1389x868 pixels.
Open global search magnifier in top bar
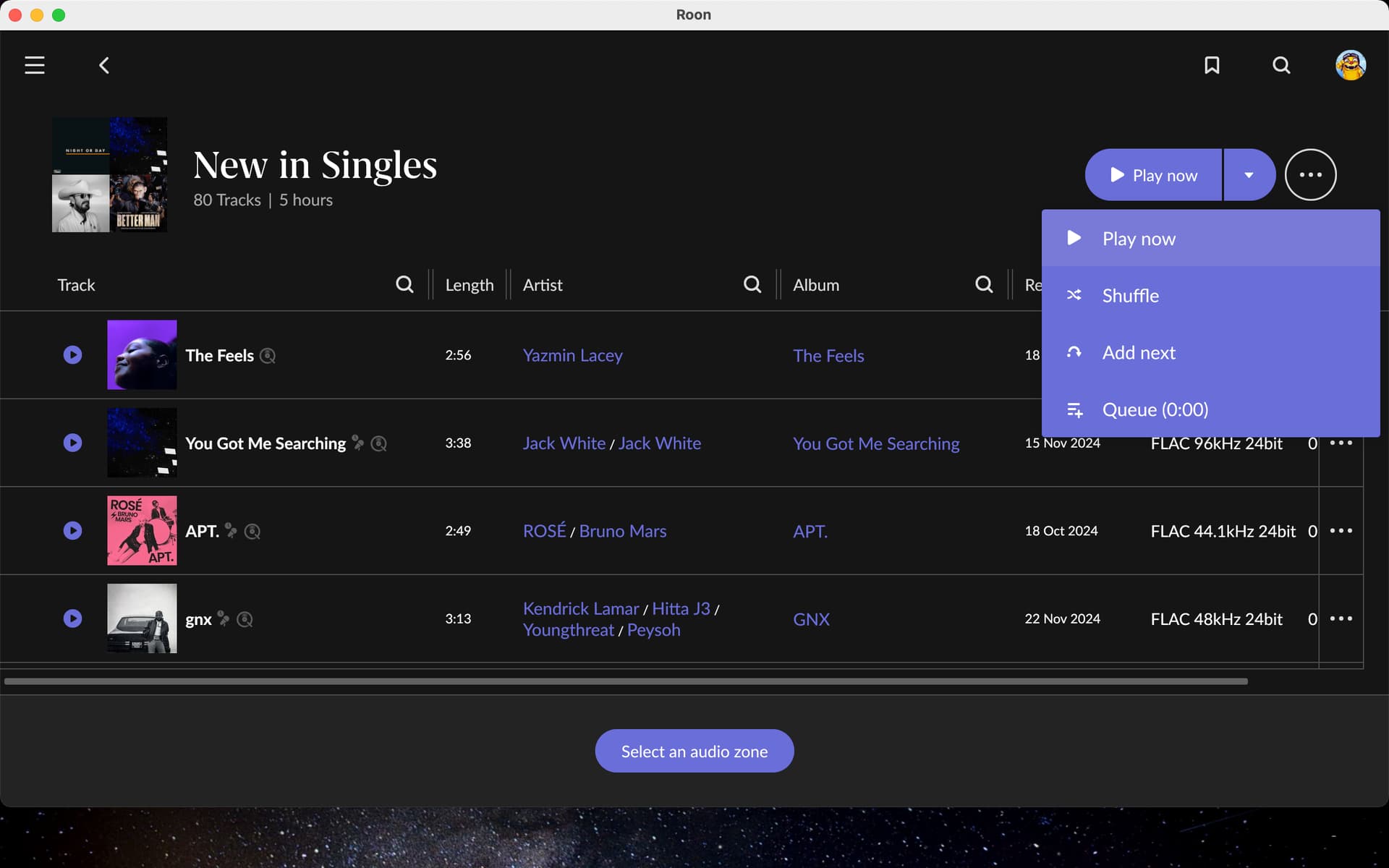1281,65
